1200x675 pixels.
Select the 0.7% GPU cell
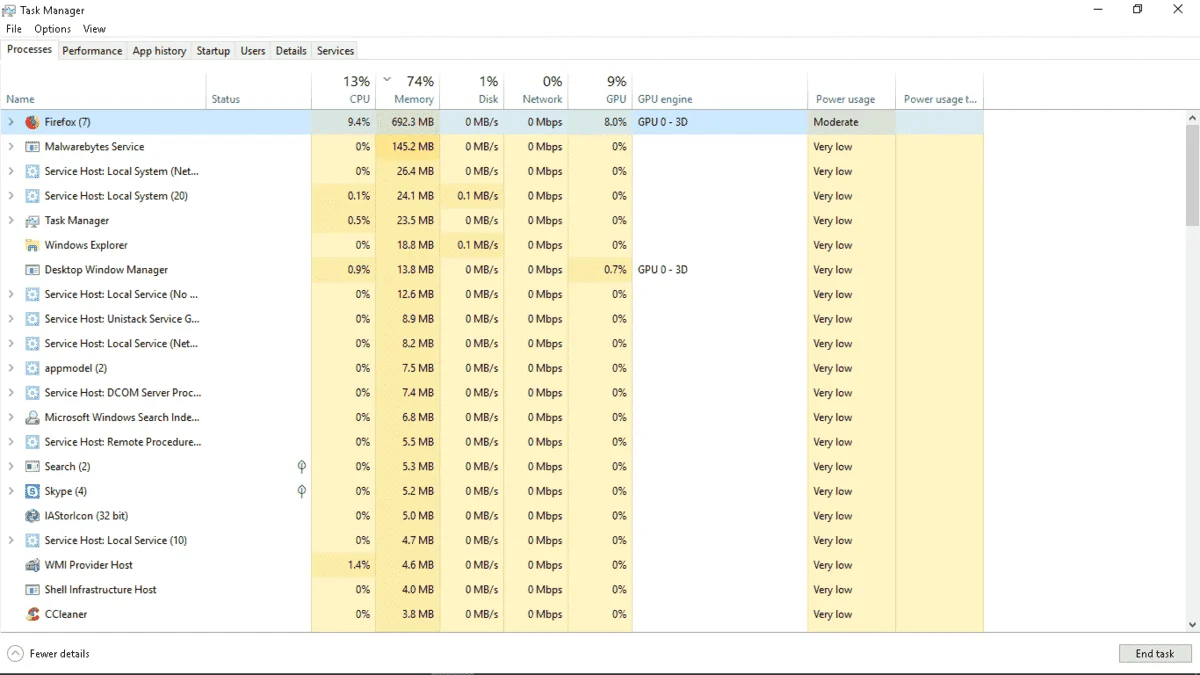(600, 270)
